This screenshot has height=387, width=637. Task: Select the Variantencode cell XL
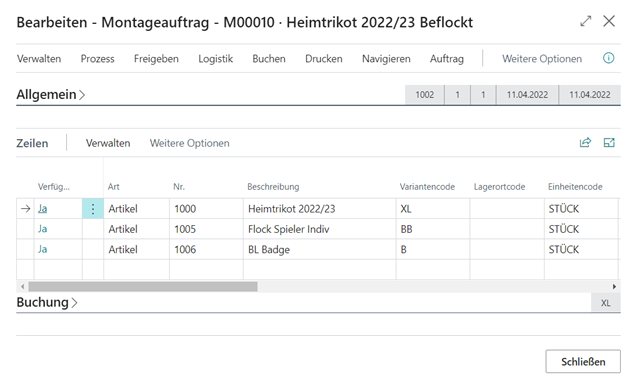tap(433, 209)
